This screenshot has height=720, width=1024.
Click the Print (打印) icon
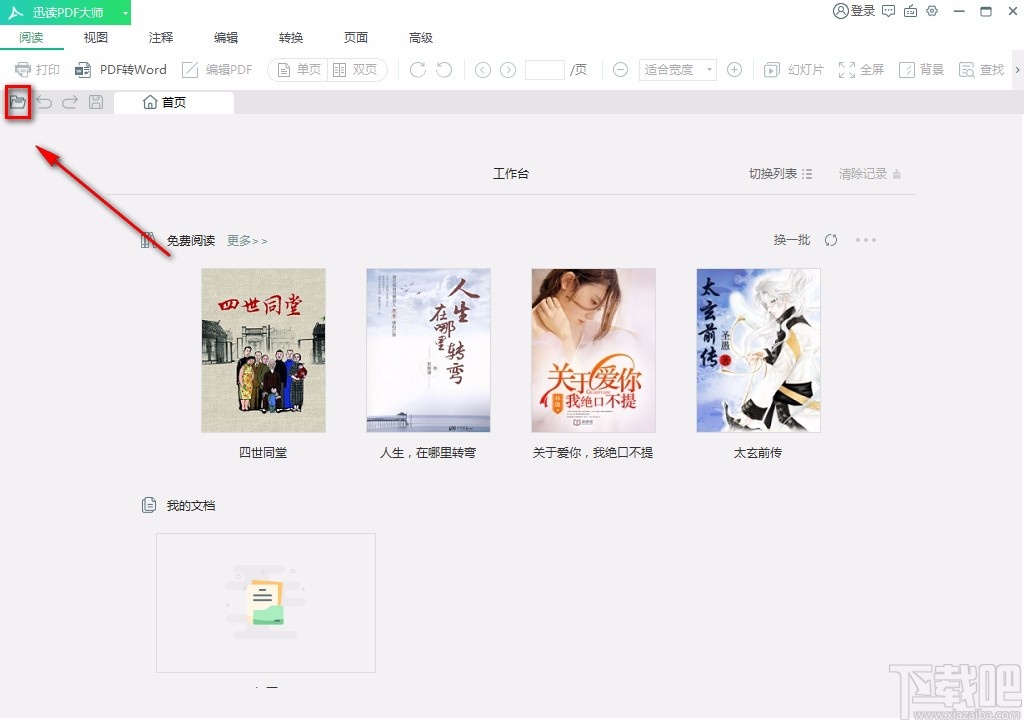click(x=36, y=69)
